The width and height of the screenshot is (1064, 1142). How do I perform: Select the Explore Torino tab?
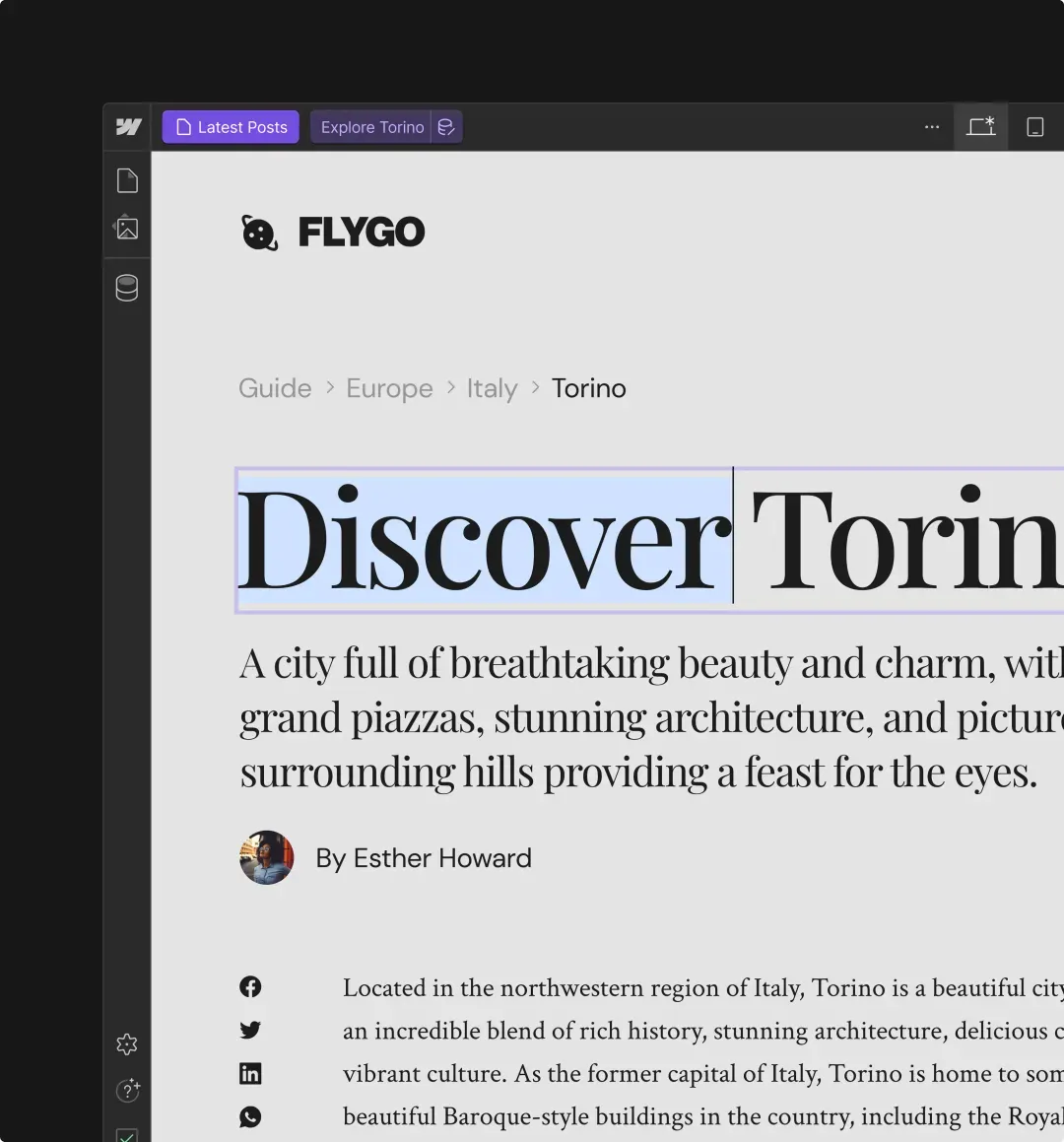point(371,127)
